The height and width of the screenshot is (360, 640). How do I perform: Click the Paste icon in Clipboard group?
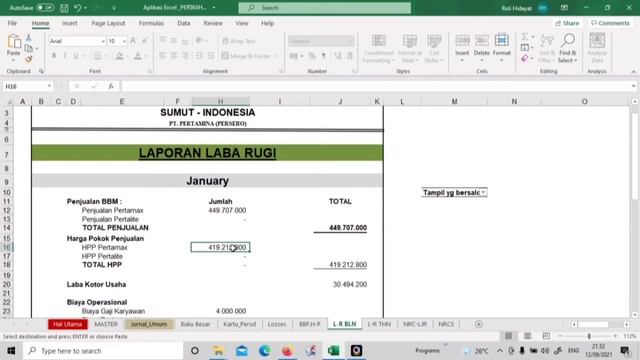(x=14, y=42)
